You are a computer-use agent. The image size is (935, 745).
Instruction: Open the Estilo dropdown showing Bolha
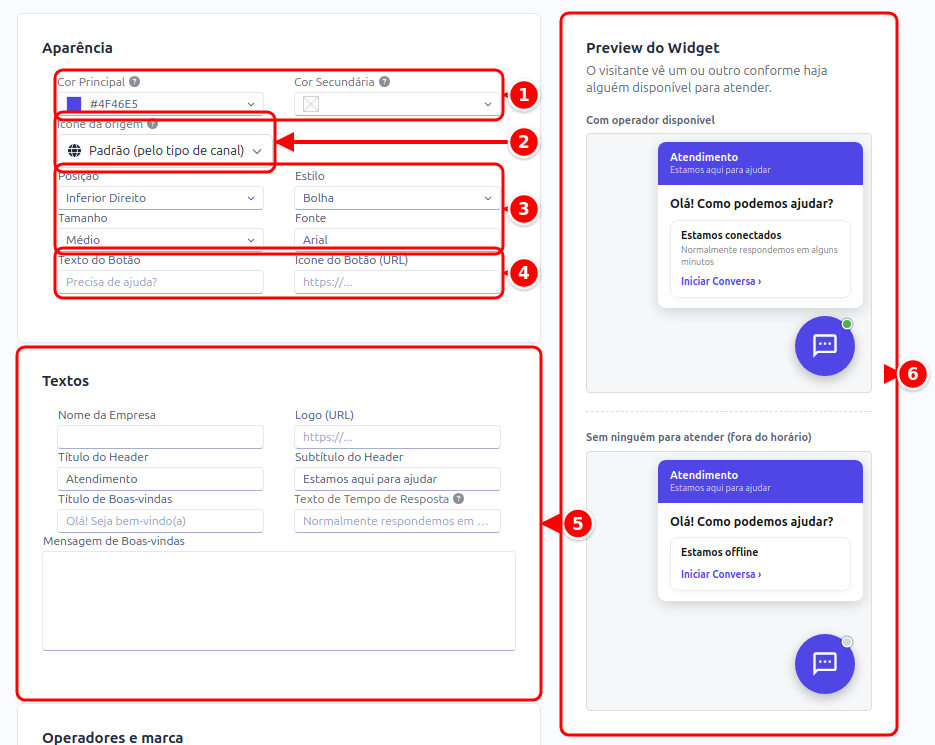point(397,198)
